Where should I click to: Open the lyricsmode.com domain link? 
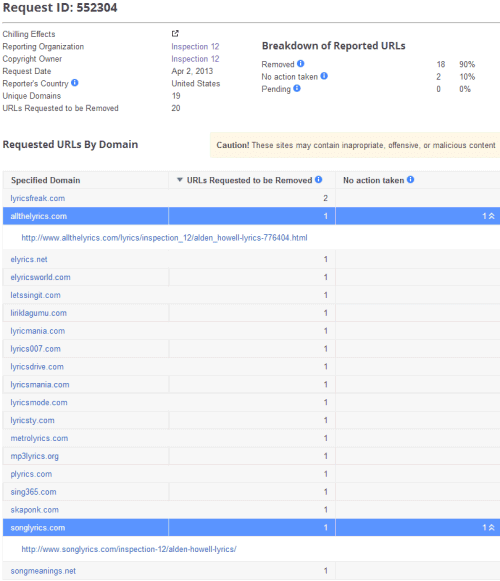tap(39, 402)
